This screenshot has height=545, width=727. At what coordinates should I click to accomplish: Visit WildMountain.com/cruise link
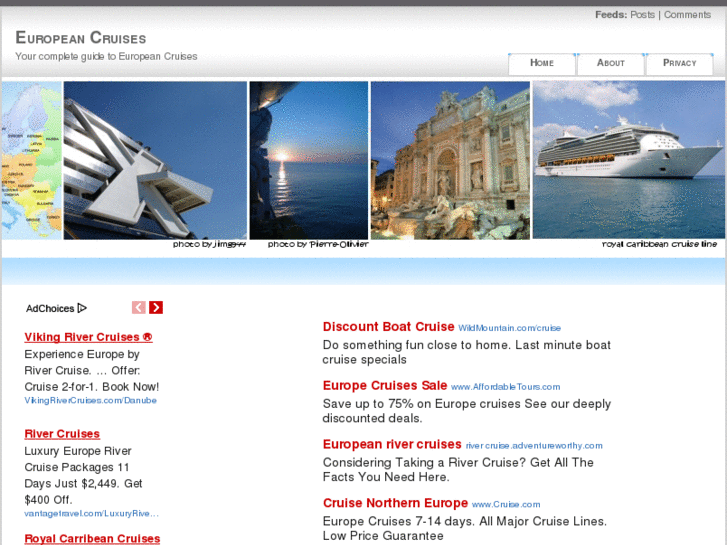point(510,328)
